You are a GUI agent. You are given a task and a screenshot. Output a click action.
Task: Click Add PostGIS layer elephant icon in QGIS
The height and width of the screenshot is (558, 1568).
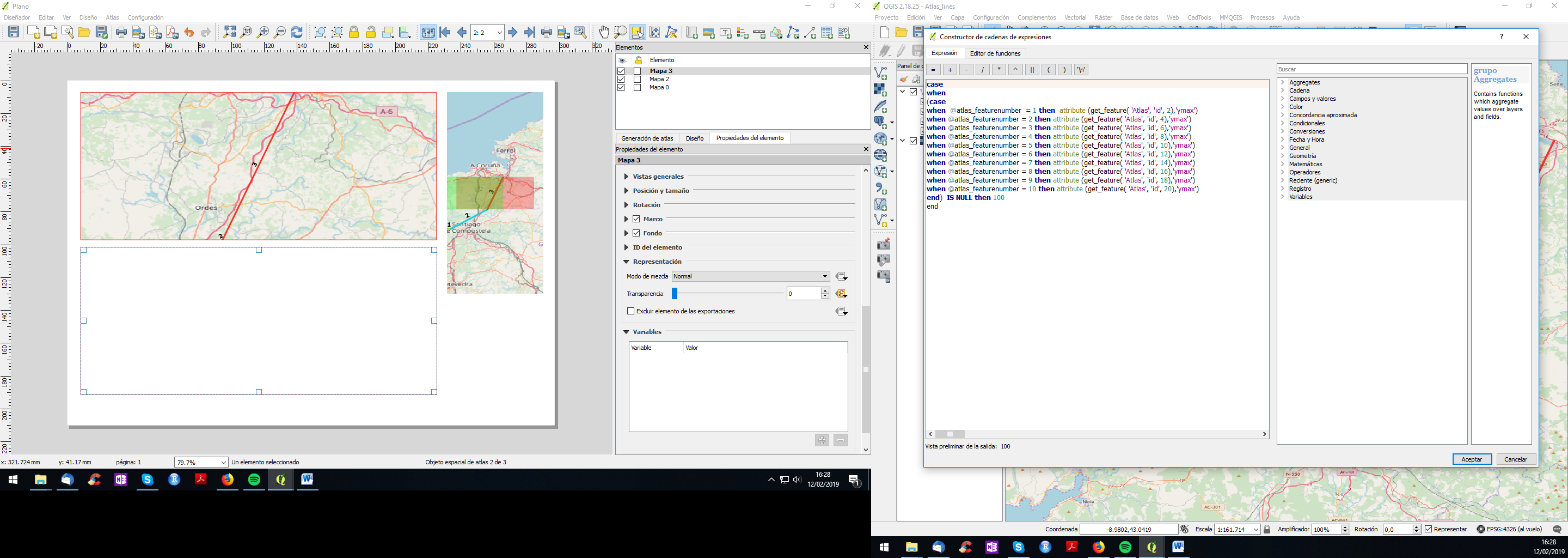880,123
